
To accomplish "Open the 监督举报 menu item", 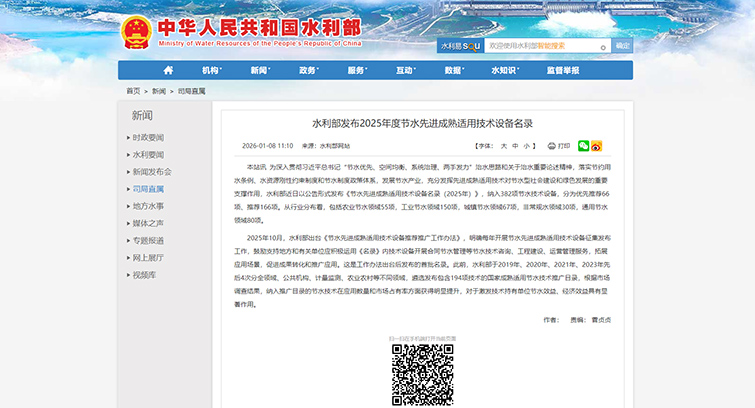I will click(562, 70).
